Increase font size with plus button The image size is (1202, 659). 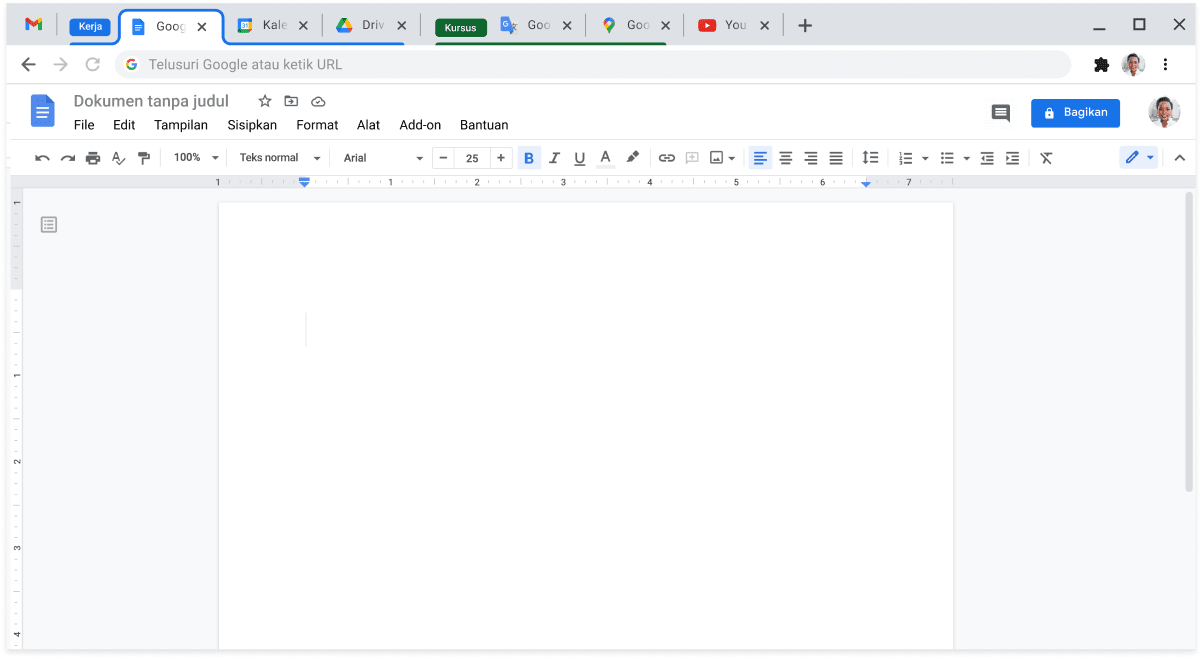coord(500,158)
